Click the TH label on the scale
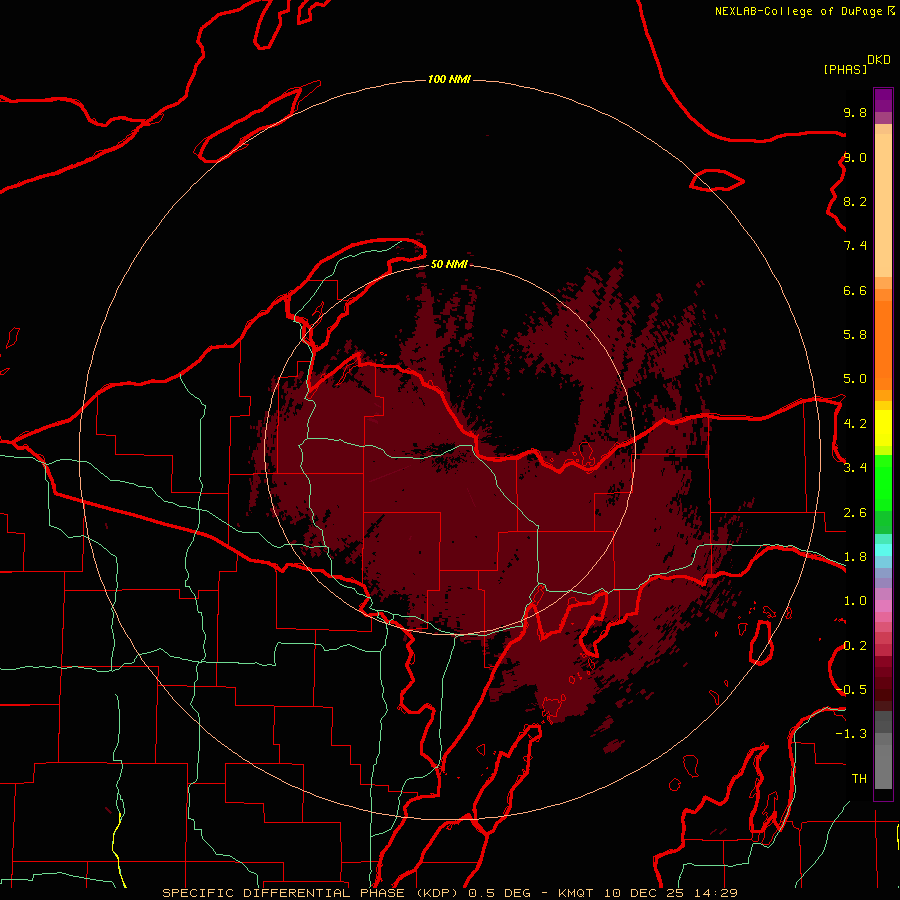Image resolution: width=900 pixels, height=900 pixels. [x=859, y=778]
